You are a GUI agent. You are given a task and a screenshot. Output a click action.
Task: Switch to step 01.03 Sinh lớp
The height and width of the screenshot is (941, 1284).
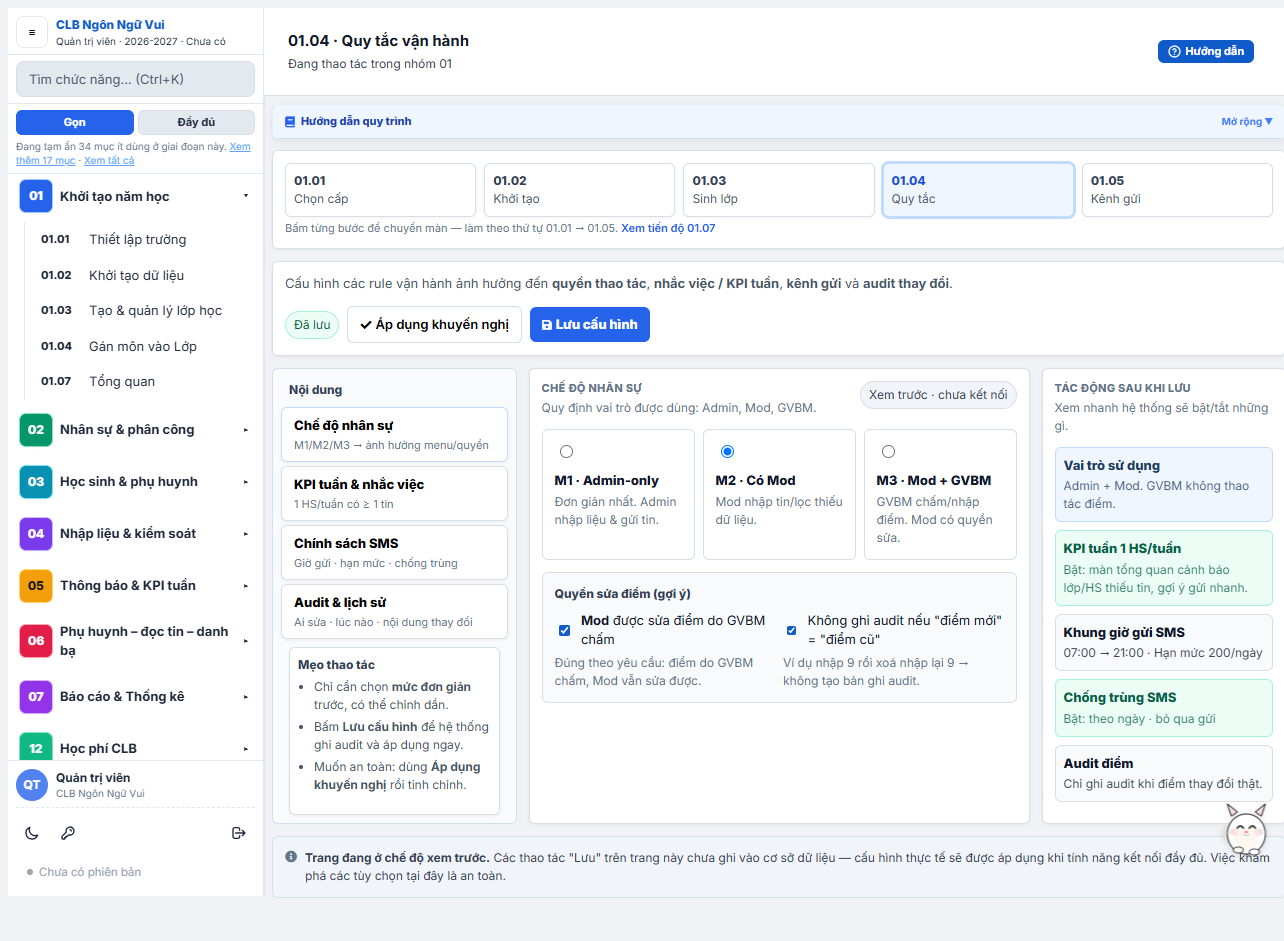(778, 190)
